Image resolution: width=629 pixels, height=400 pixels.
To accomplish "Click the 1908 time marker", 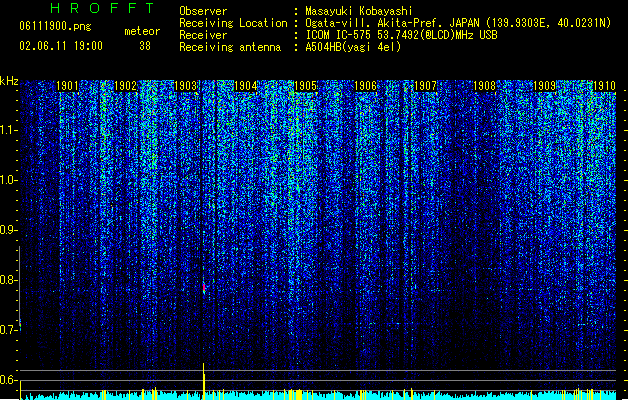I will tap(485, 86).
